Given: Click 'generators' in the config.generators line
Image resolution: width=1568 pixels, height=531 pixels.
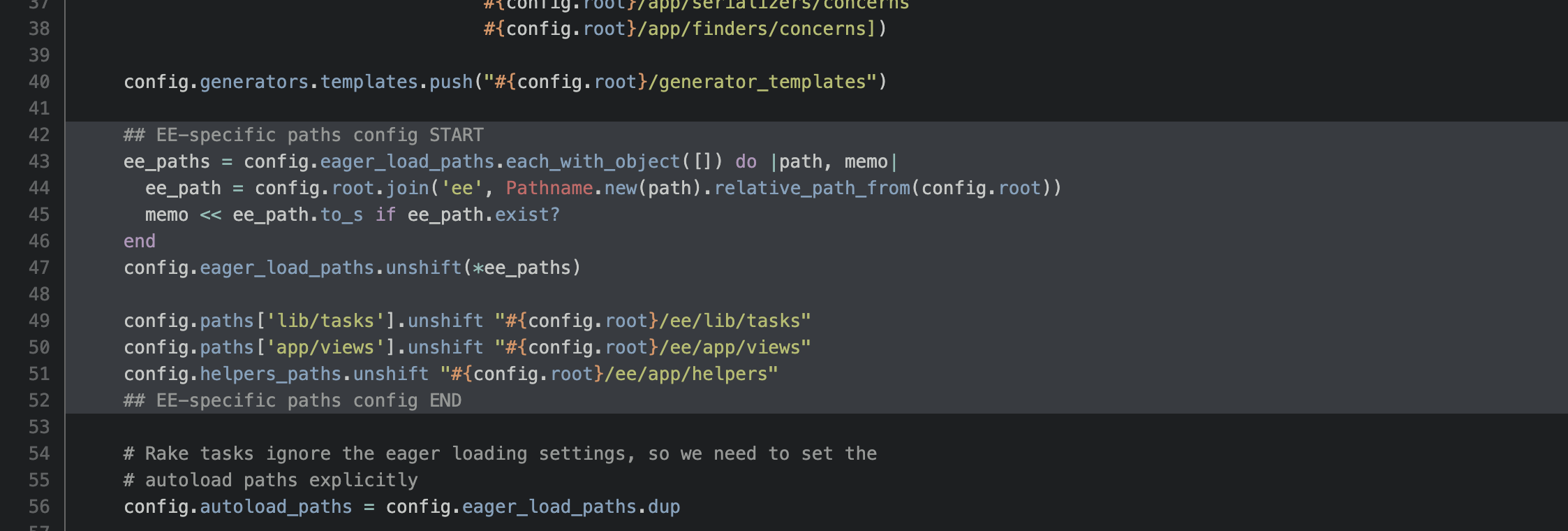Looking at the screenshot, I should point(254,82).
